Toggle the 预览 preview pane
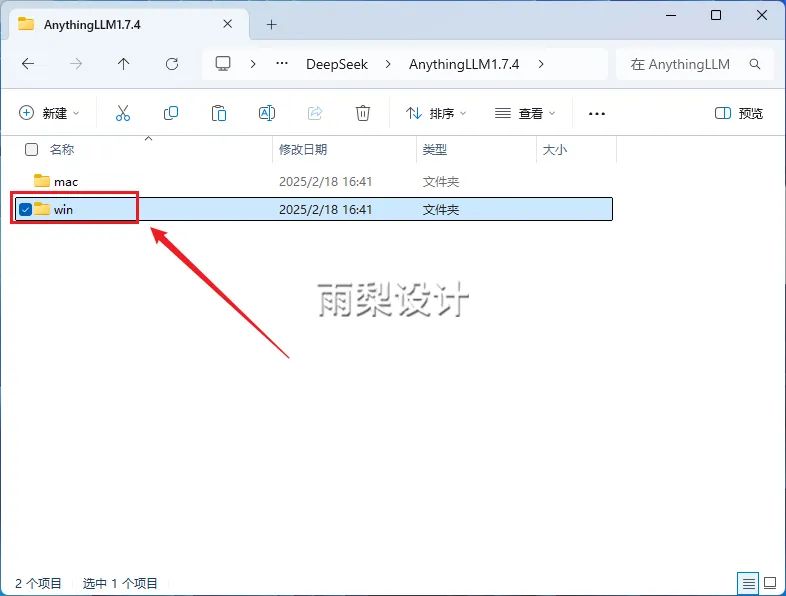Viewport: 786px width, 596px height. pyautogui.click(x=738, y=113)
